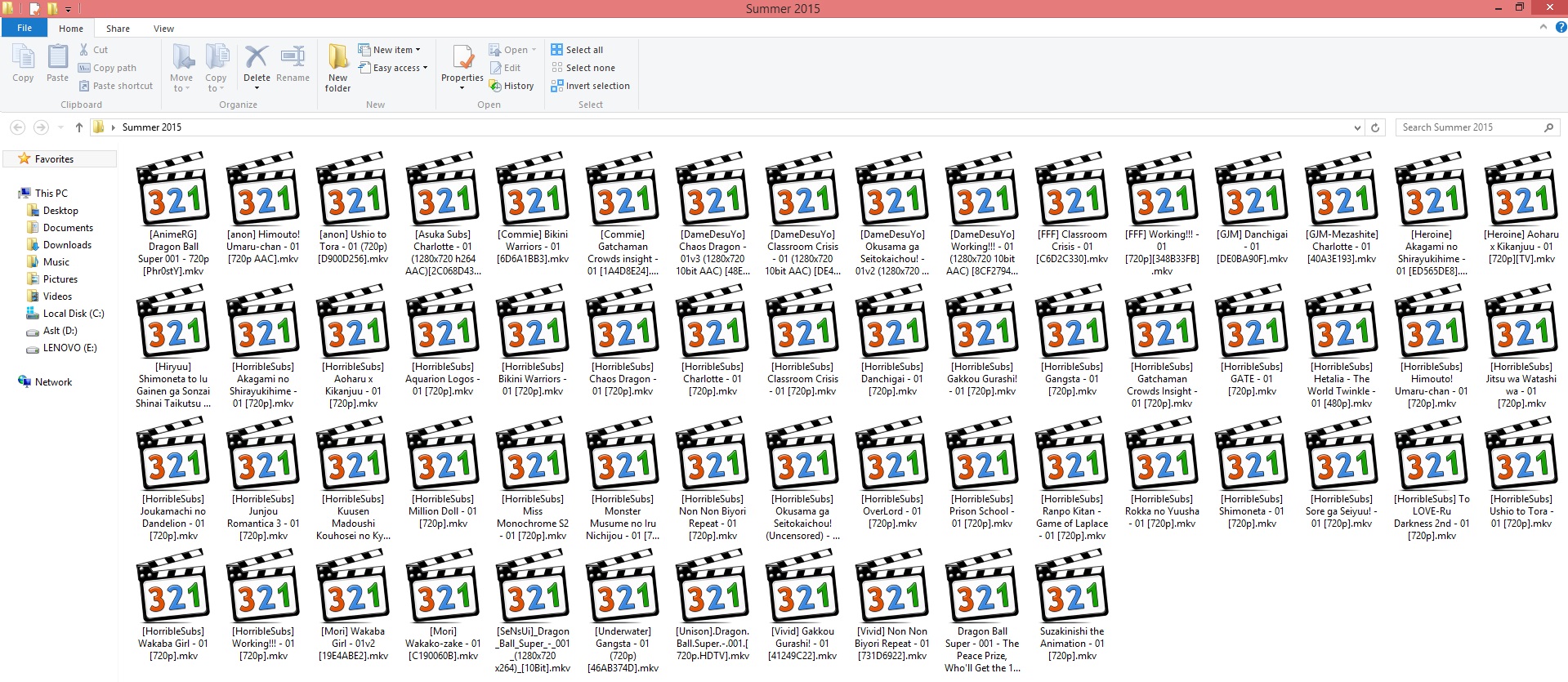Open recent locations dropdown arrow

(x=60, y=127)
